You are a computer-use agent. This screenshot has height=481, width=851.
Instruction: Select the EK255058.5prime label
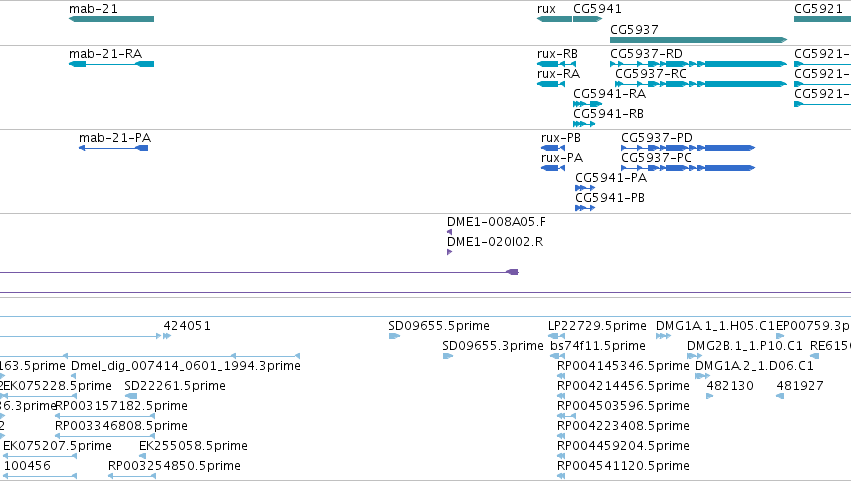tap(193, 446)
